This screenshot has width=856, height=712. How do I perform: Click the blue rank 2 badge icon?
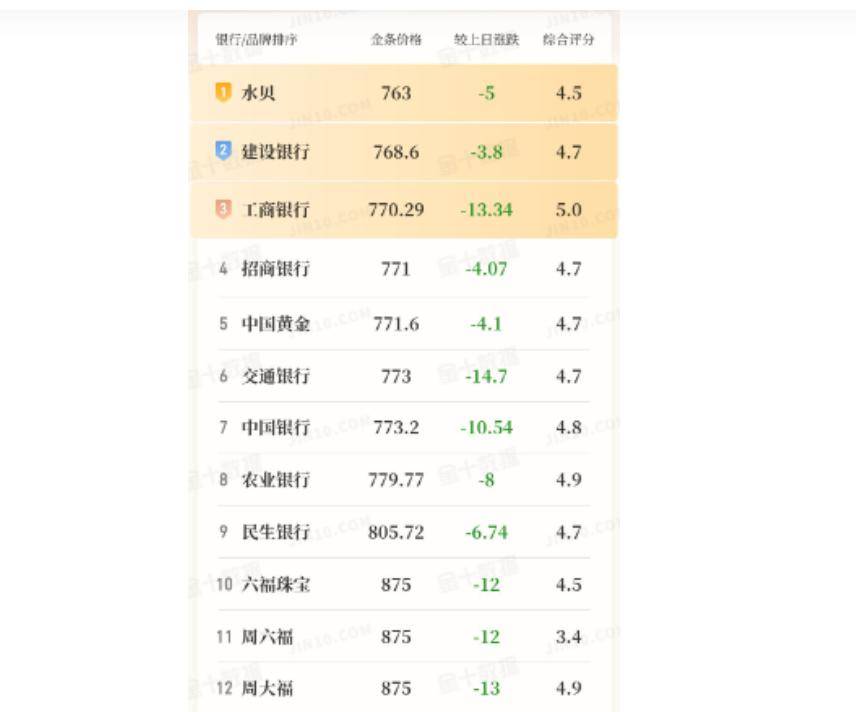click(x=223, y=150)
